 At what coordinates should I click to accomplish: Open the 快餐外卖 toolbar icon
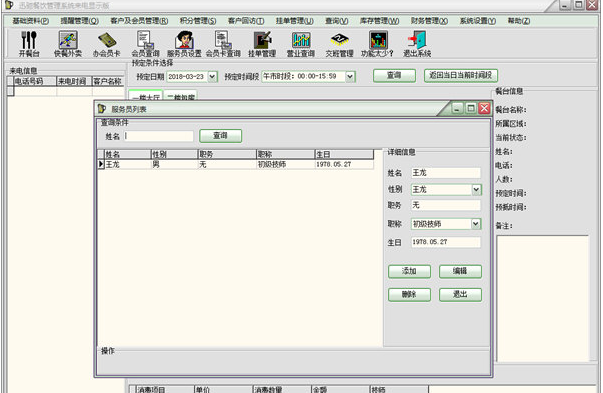(68, 40)
